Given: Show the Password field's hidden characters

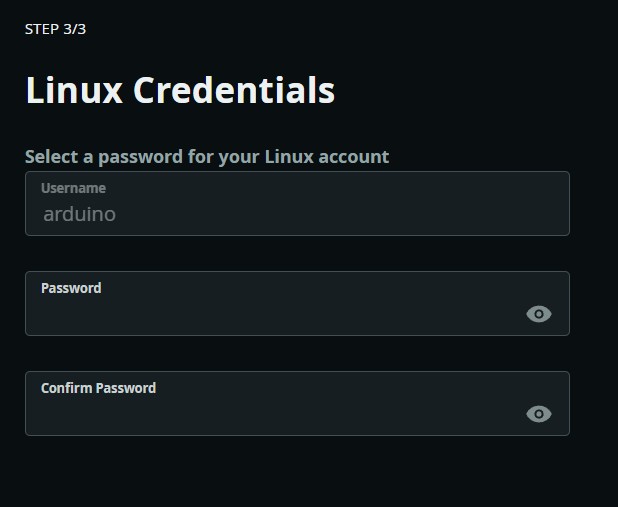Looking at the screenshot, I should tap(538, 314).
